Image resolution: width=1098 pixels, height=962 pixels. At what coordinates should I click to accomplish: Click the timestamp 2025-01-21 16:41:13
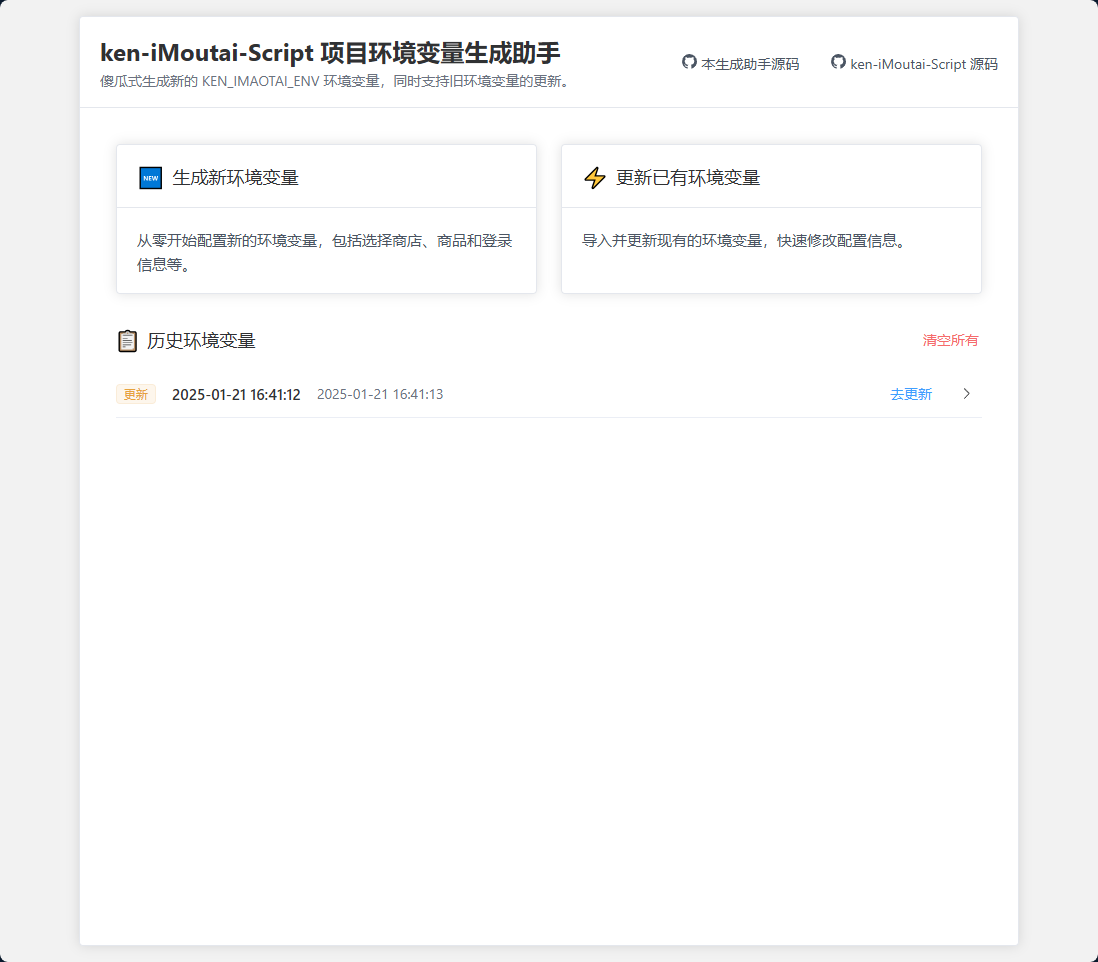(380, 394)
